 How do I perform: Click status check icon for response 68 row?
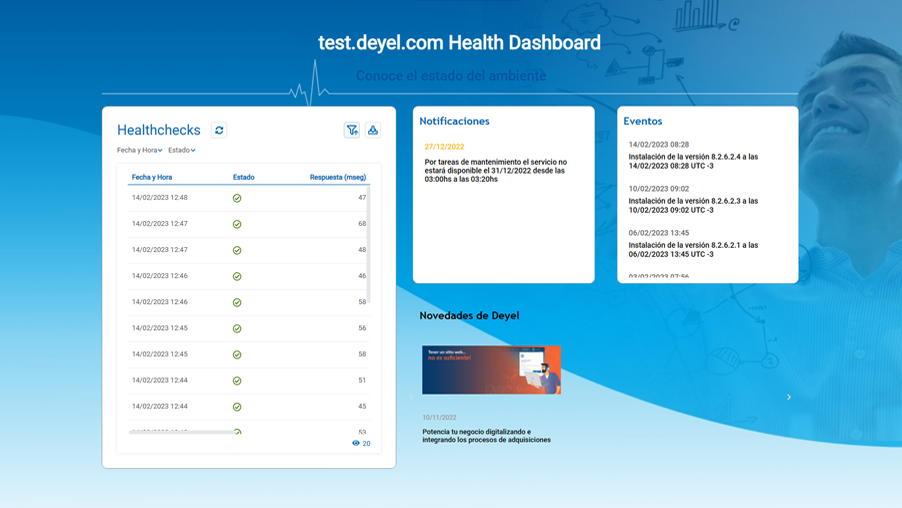tap(237, 224)
